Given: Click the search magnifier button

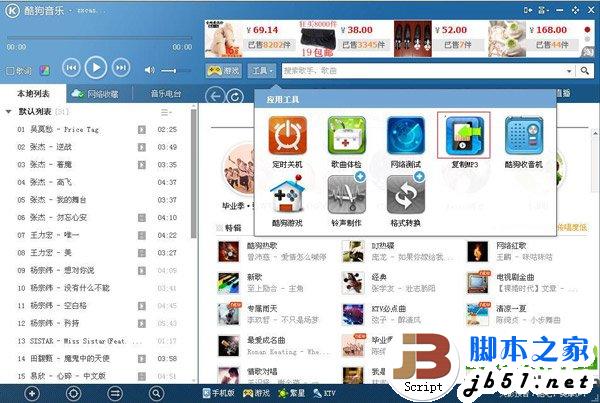Looking at the screenshot, I should coord(585,71).
